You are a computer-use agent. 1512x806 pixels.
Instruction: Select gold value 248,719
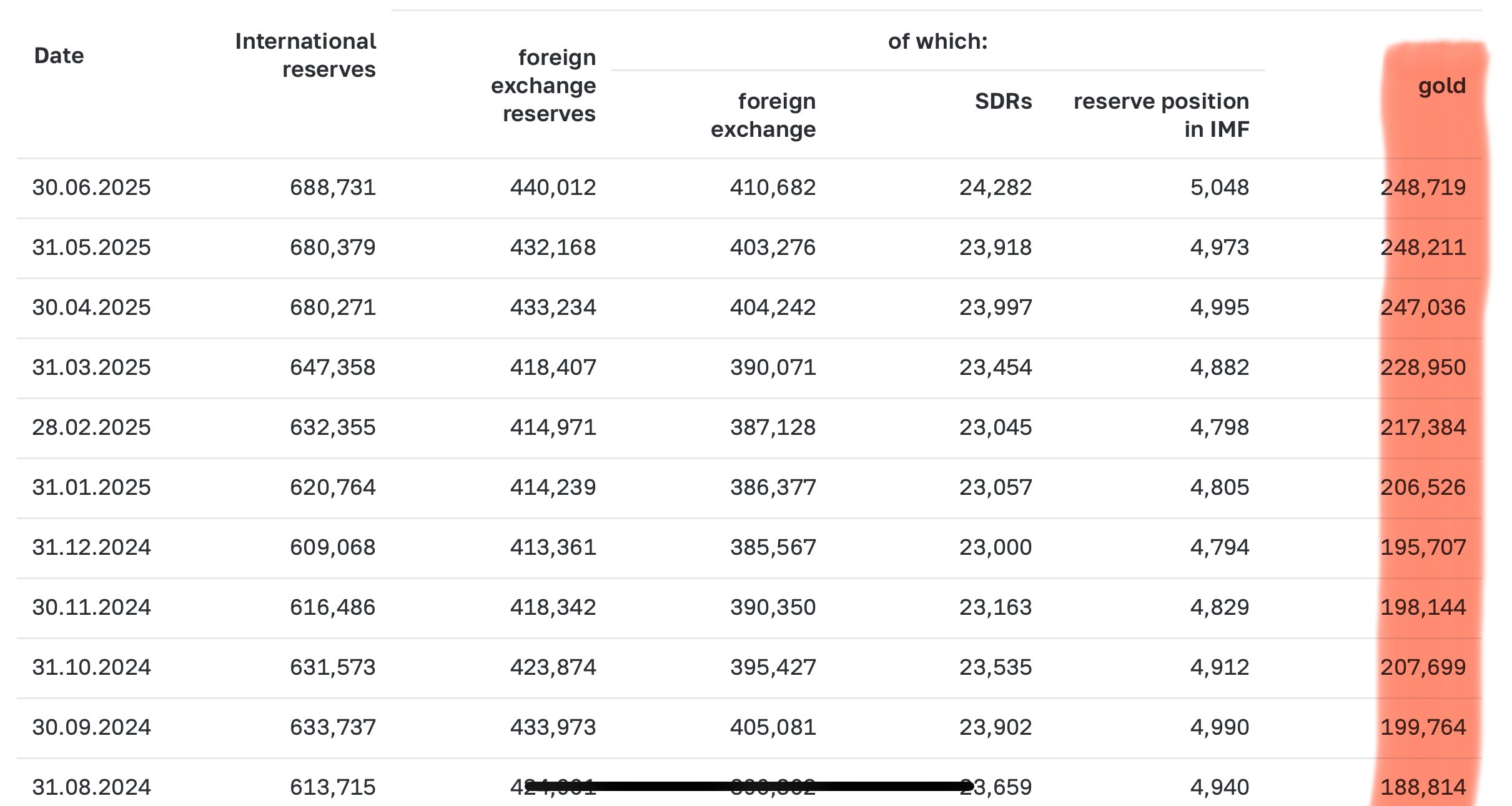pos(1423,187)
